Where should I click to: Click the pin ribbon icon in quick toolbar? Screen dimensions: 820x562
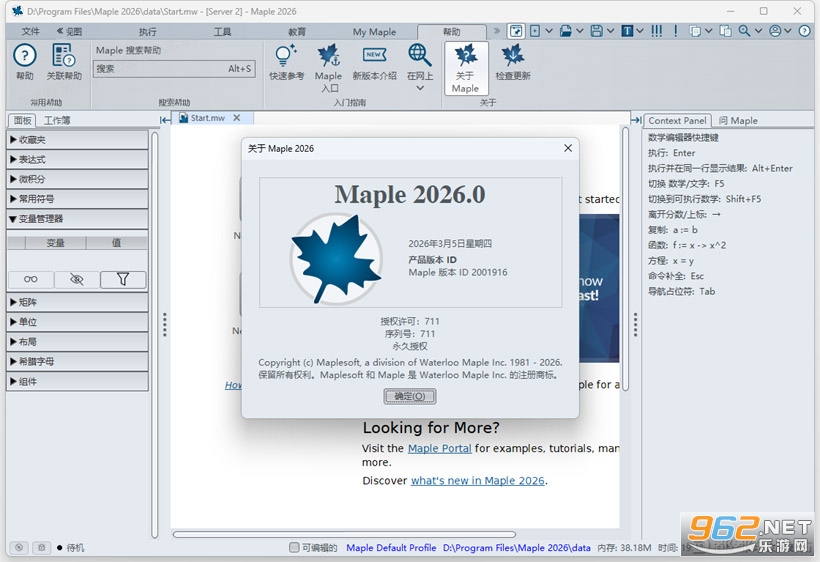click(x=516, y=31)
